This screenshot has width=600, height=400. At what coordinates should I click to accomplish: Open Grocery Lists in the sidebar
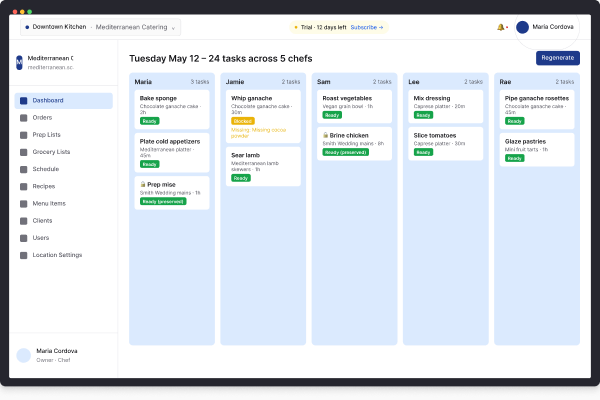(x=64, y=152)
